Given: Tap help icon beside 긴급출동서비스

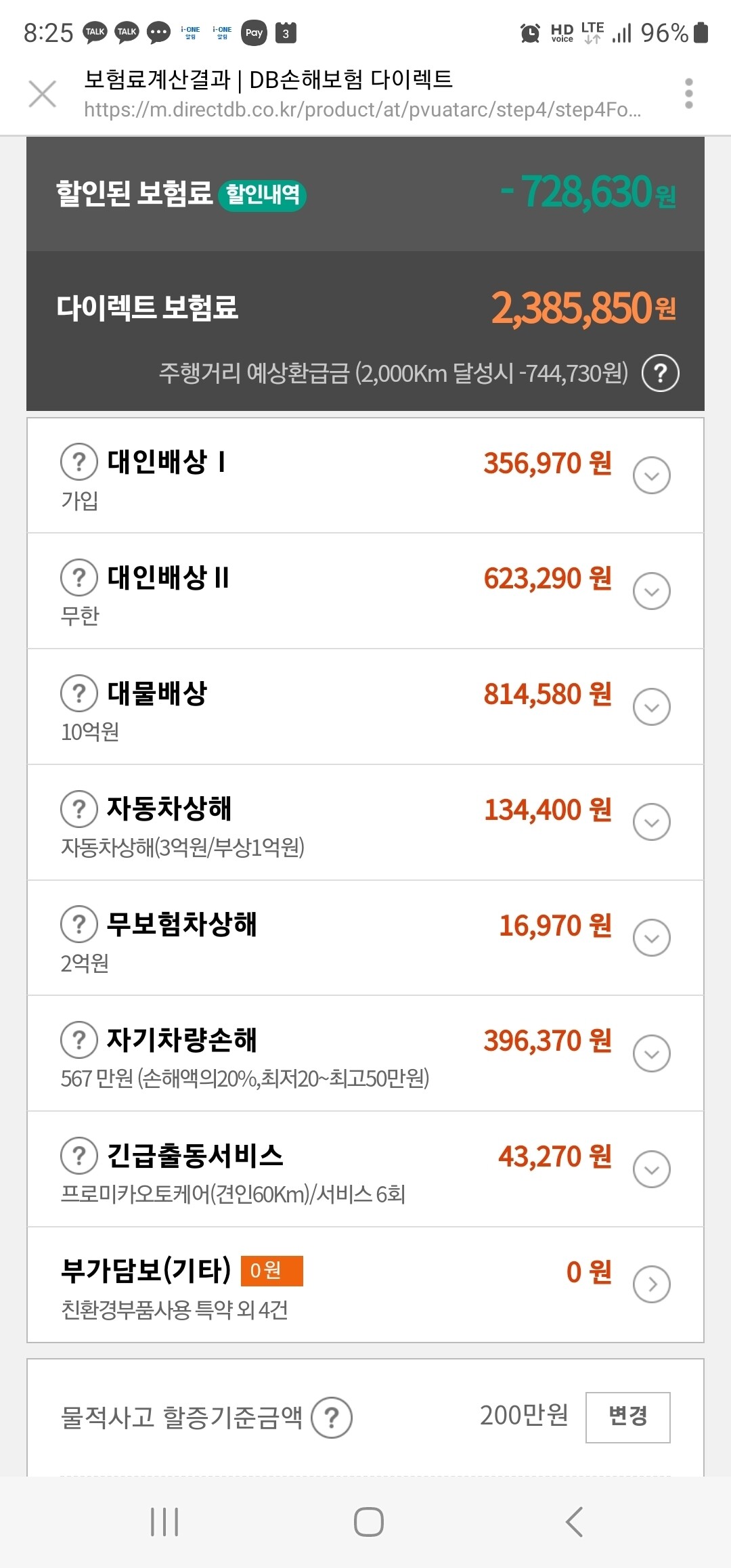Looking at the screenshot, I should point(79,1156).
